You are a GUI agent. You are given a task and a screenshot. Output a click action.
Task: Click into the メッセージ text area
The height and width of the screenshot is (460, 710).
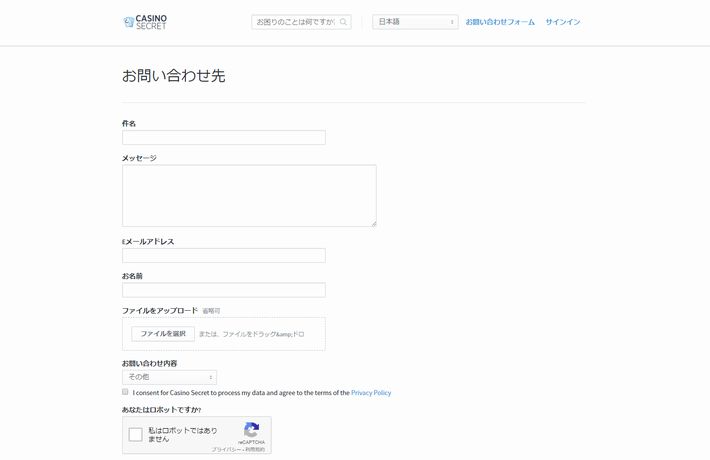(249, 196)
